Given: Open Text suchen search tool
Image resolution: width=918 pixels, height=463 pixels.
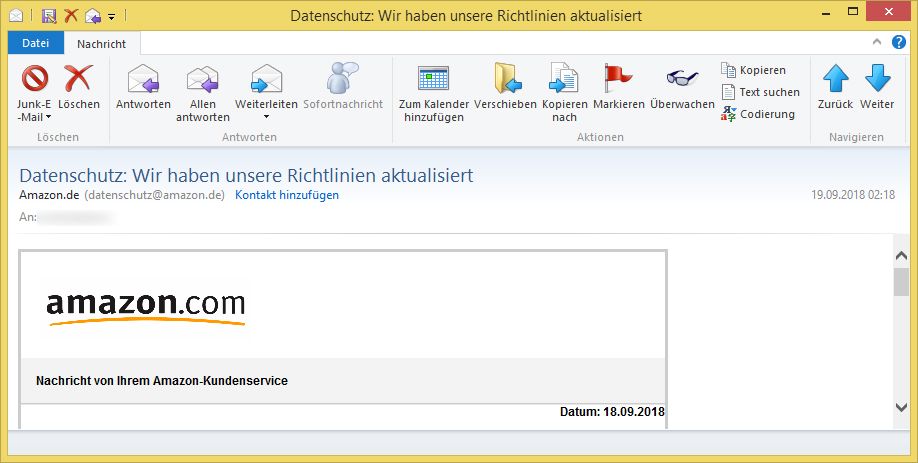Looking at the screenshot, I should click(761, 92).
